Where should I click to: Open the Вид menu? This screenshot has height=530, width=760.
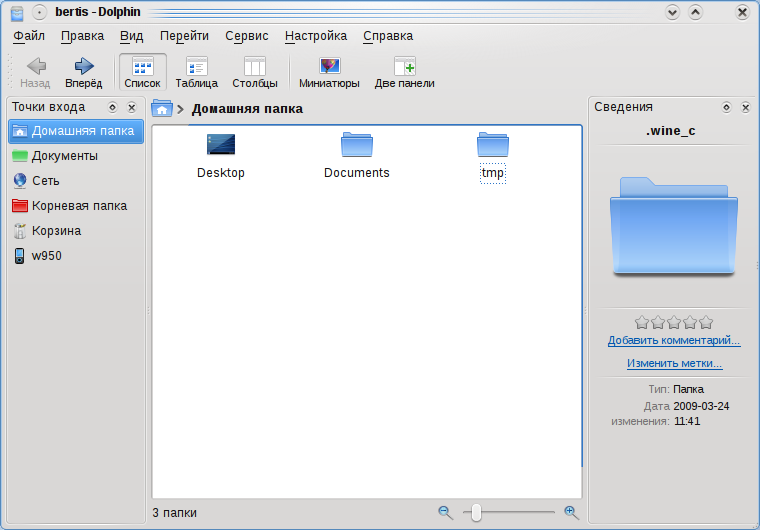tap(131, 36)
